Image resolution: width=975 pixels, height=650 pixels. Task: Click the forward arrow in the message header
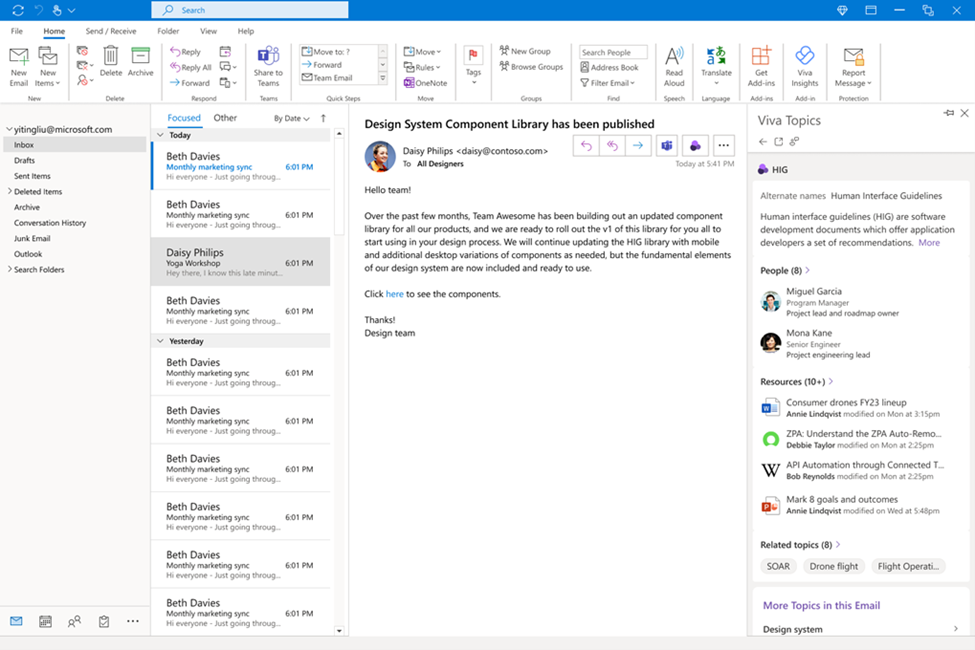point(638,146)
